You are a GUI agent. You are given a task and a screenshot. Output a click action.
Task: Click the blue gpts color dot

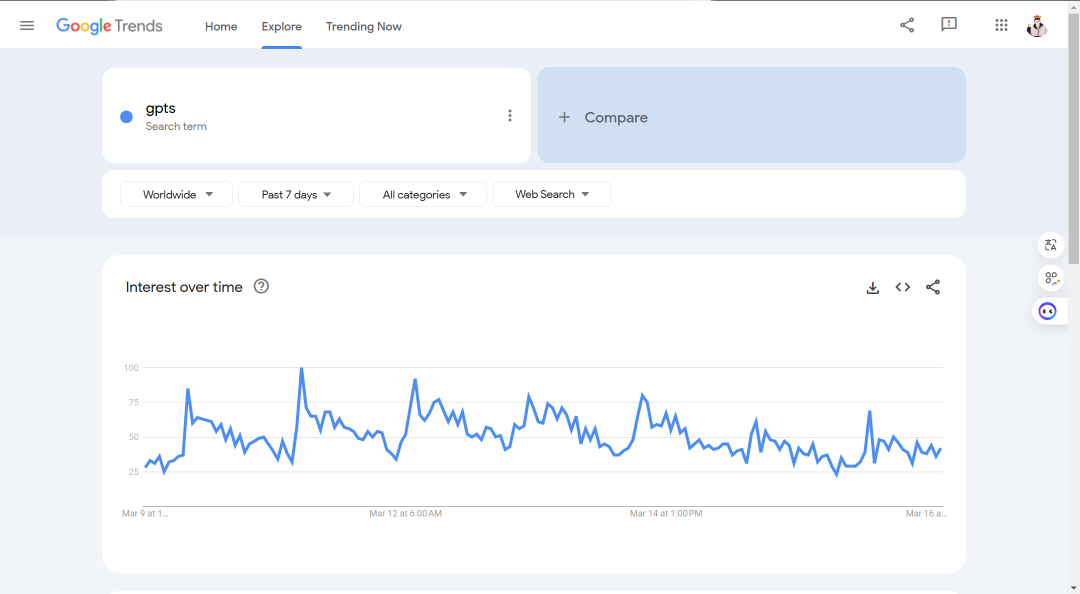click(127, 116)
